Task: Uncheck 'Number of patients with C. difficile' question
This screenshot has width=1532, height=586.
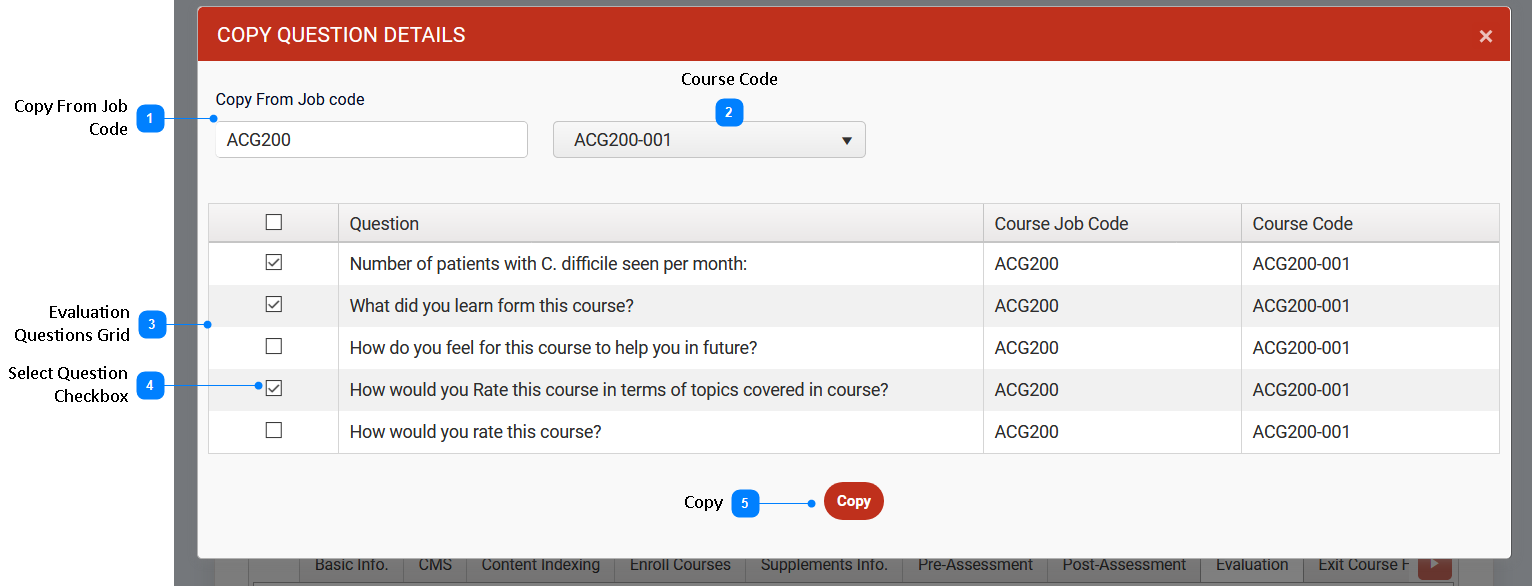Action: pos(273,263)
